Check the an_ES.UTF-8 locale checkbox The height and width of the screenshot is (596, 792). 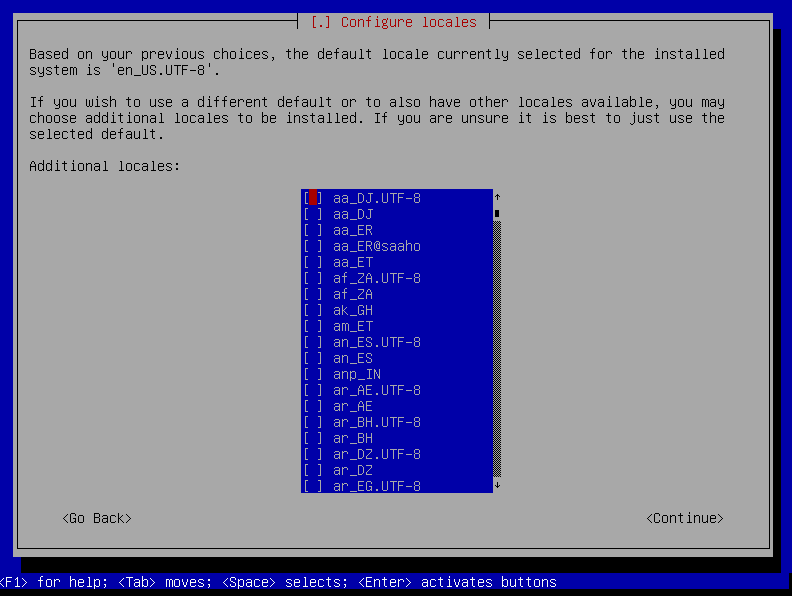313,342
